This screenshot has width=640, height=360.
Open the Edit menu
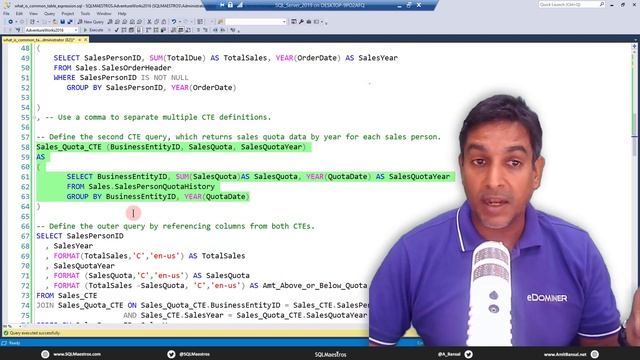19,13
